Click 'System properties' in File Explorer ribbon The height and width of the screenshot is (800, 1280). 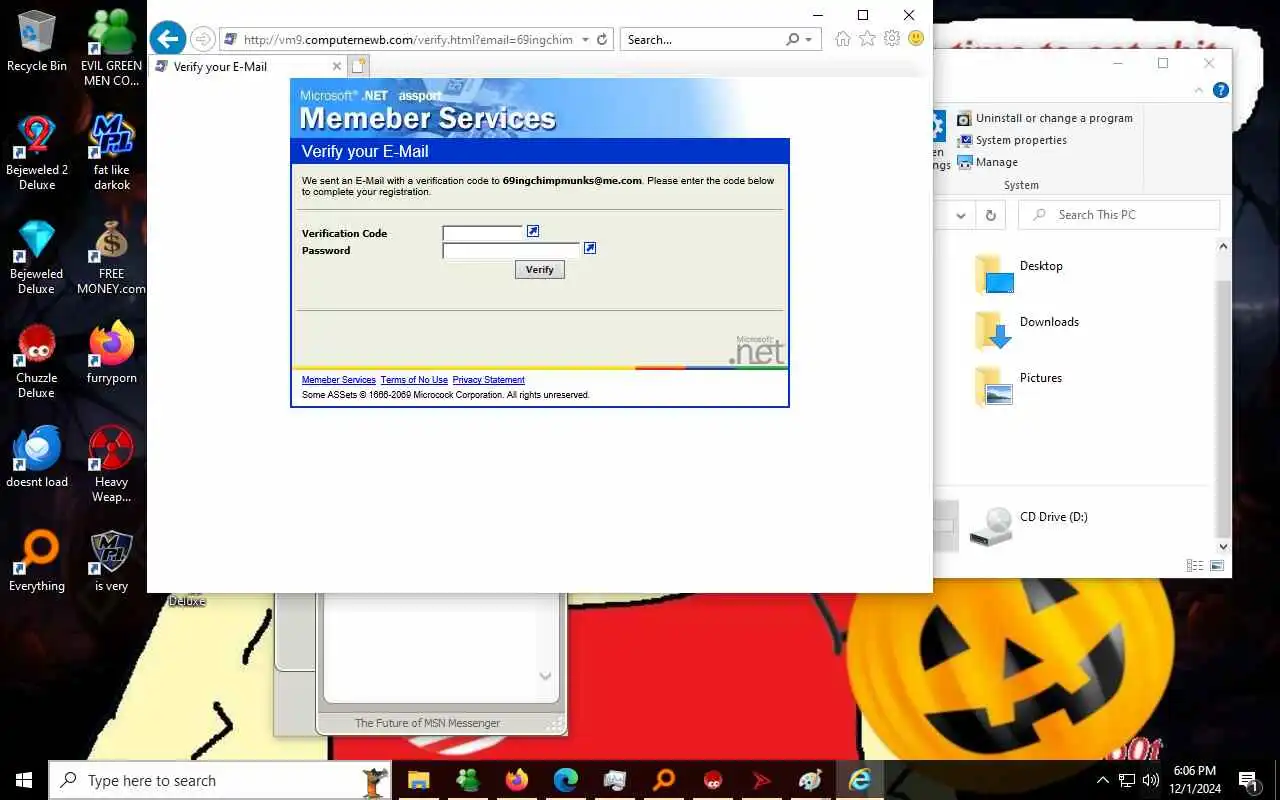(x=1012, y=140)
